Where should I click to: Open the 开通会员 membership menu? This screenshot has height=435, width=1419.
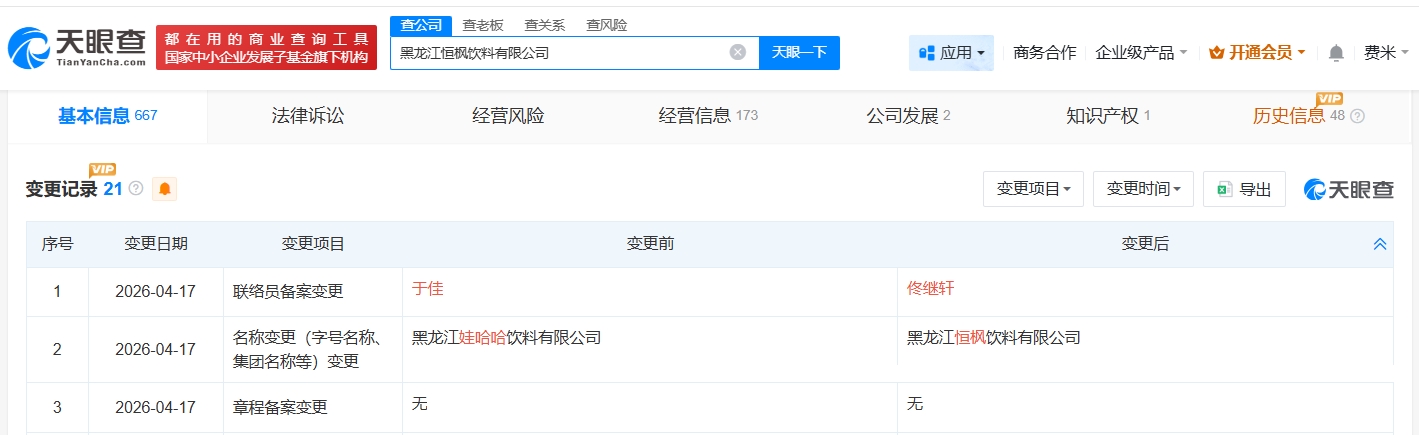(1256, 52)
